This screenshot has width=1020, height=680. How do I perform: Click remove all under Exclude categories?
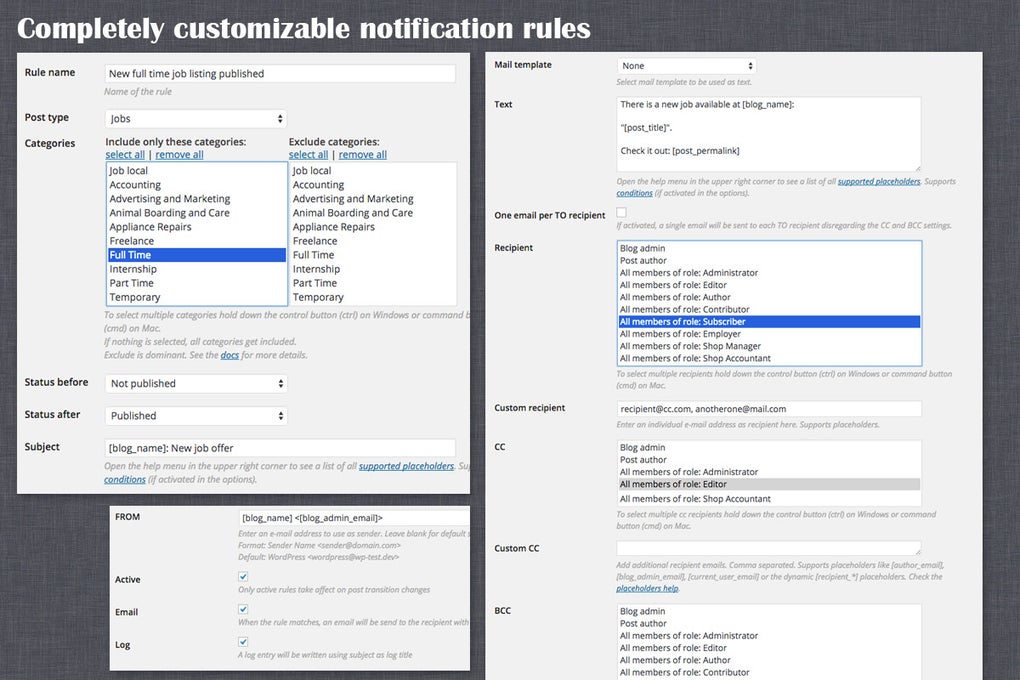362,154
